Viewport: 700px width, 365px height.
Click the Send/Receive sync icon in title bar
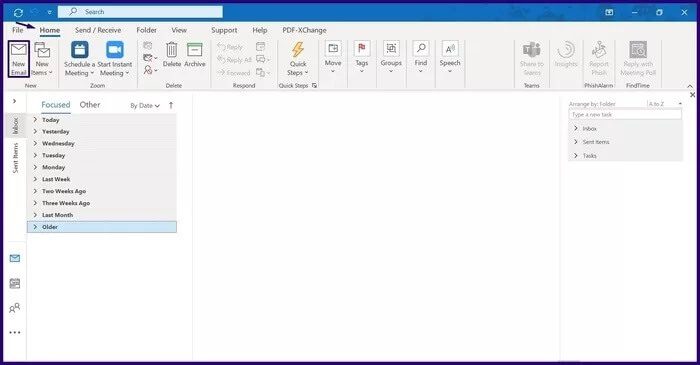pos(18,12)
